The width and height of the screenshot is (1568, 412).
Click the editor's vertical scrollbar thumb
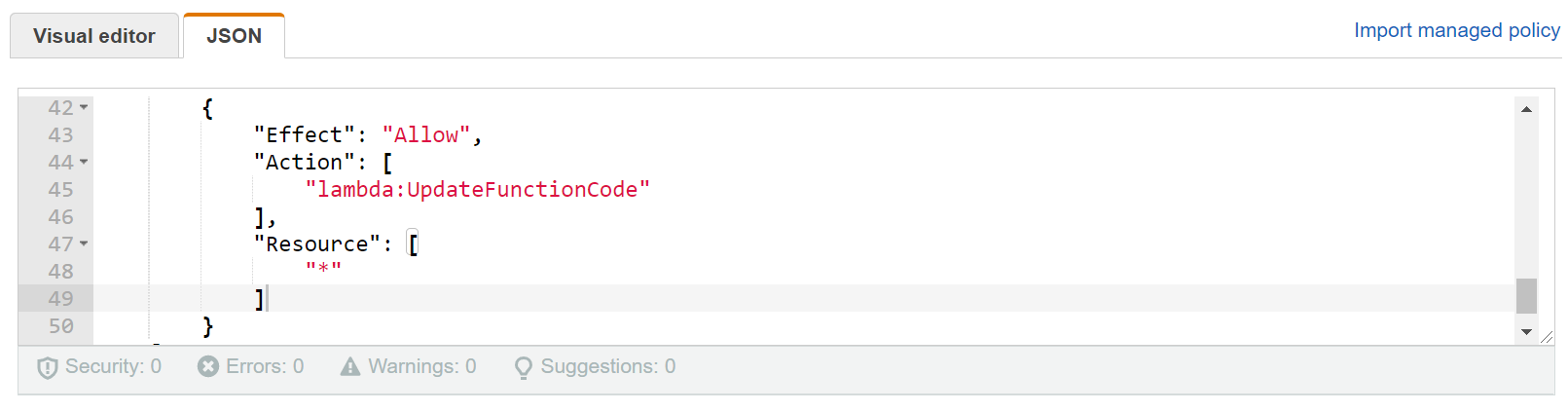click(1526, 296)
